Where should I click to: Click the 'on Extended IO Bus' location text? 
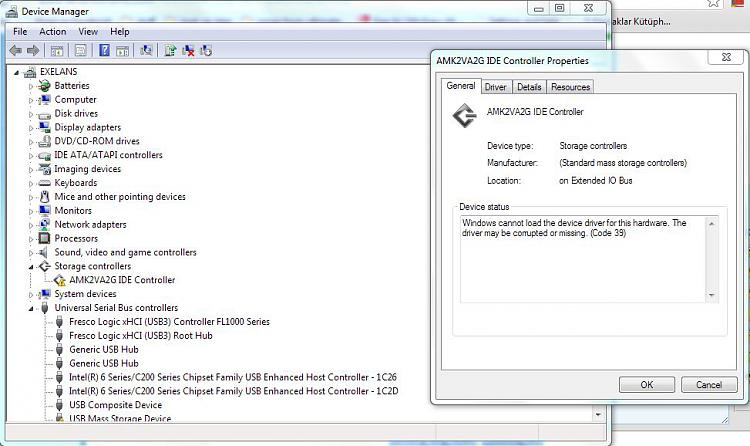coord(596,180)
